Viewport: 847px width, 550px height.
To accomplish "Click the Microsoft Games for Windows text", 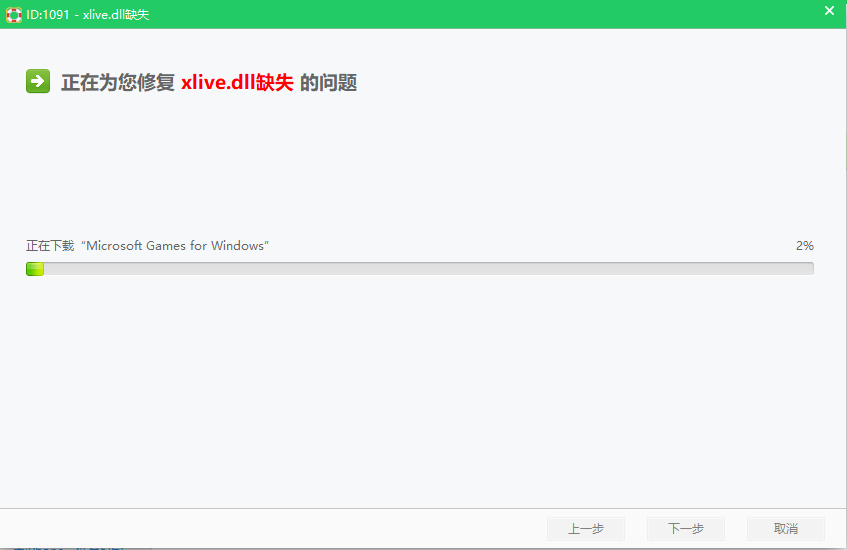I will pos(174,246).
